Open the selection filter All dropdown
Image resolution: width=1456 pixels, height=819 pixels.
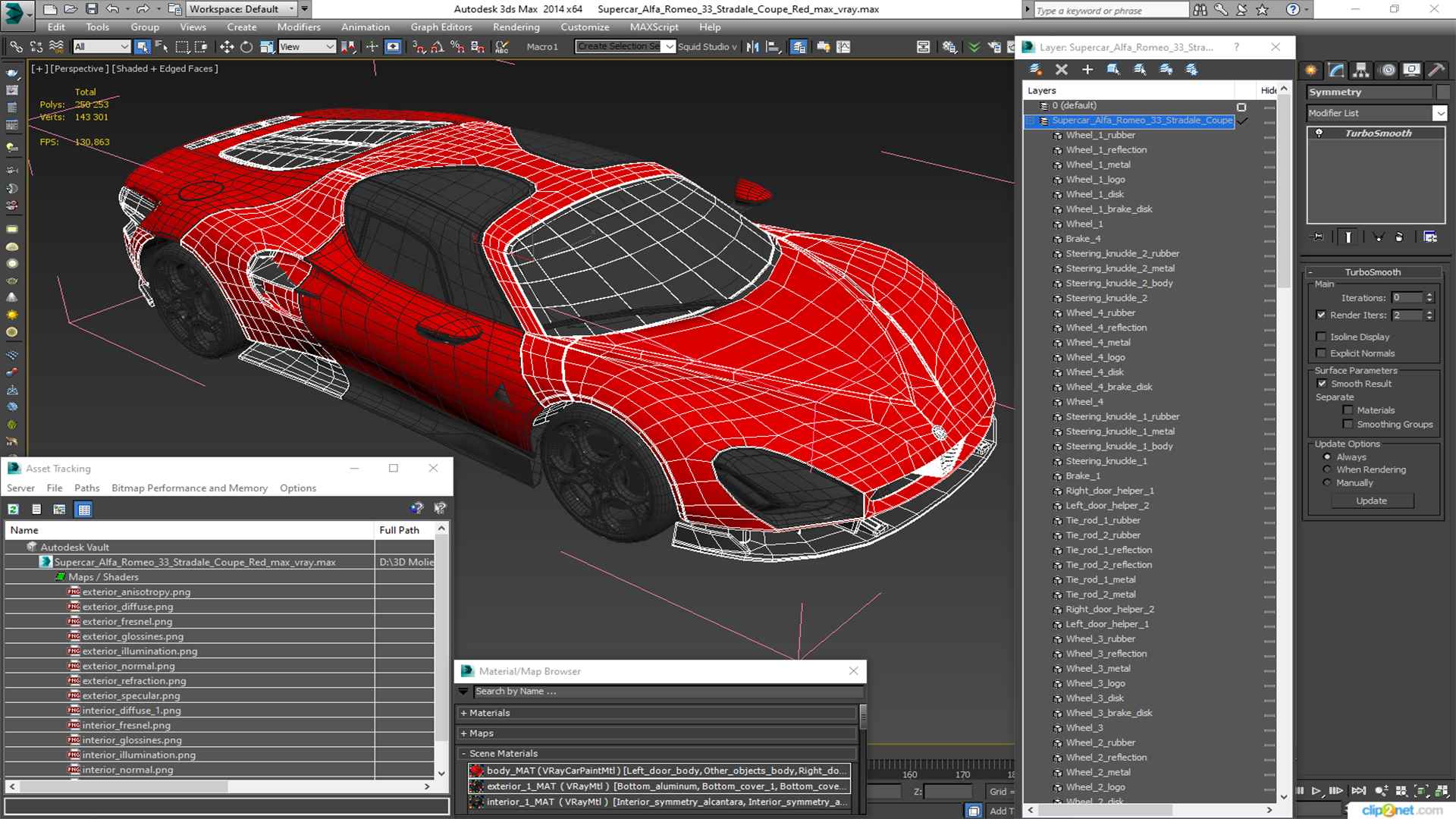pyautogui.click(x=102, y=47)
